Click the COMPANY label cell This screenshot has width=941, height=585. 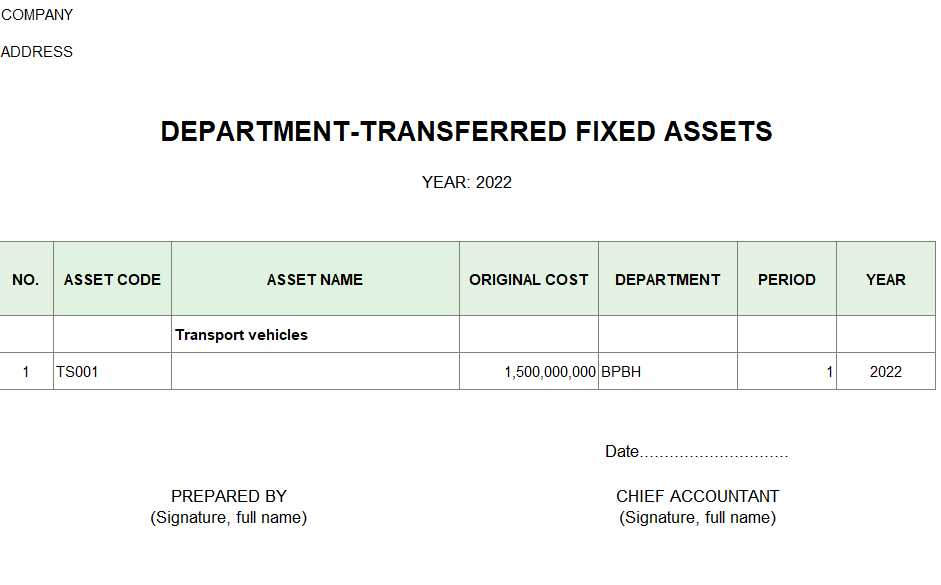[x=37, y=15]
